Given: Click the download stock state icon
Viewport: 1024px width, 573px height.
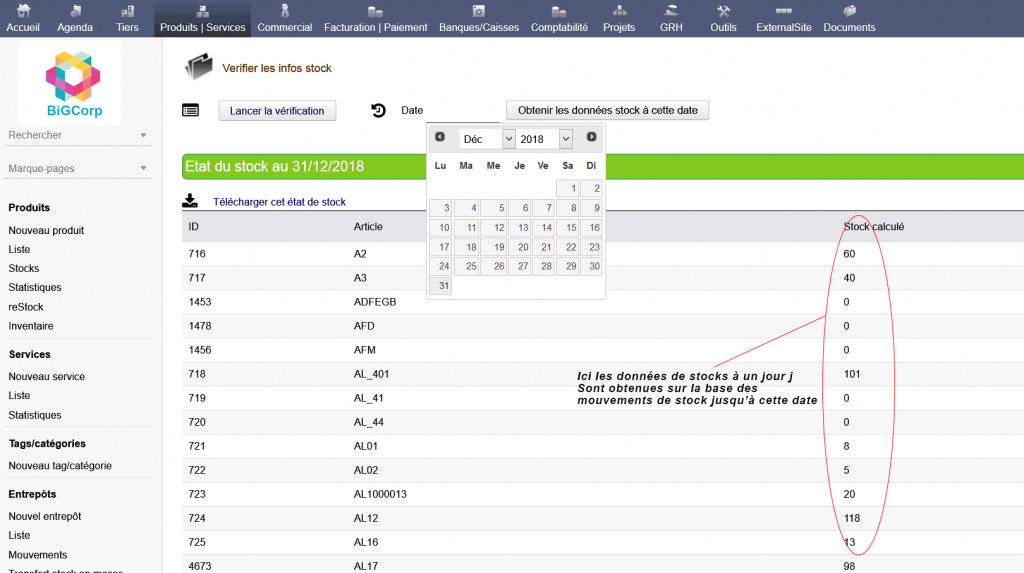Looking at the screenshot, I should click(x=190, y=201).
